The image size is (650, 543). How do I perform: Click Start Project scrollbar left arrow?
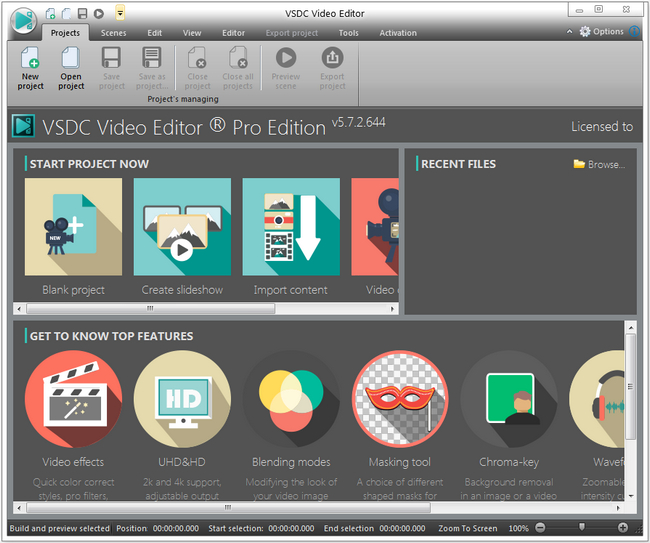[x=19, y=309]
